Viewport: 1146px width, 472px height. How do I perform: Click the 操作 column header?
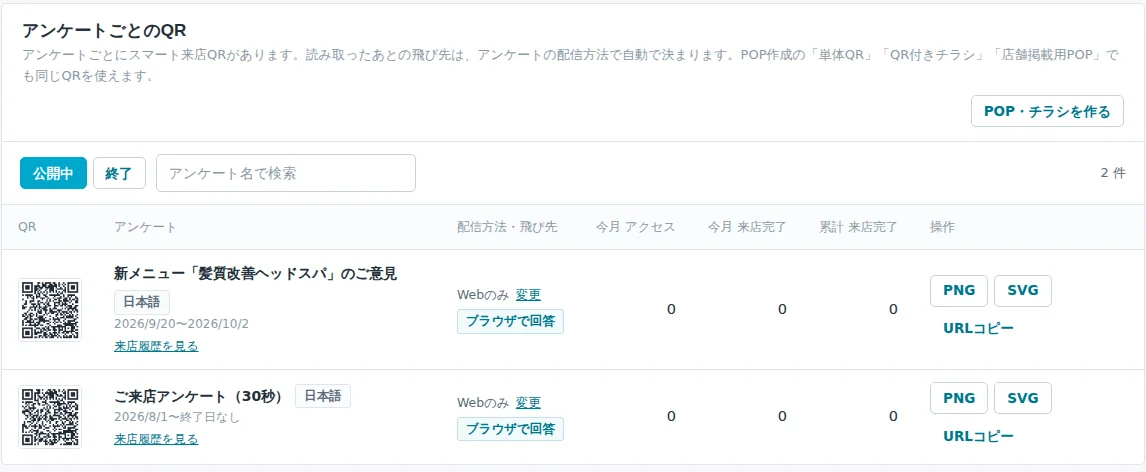coord(942,227)
